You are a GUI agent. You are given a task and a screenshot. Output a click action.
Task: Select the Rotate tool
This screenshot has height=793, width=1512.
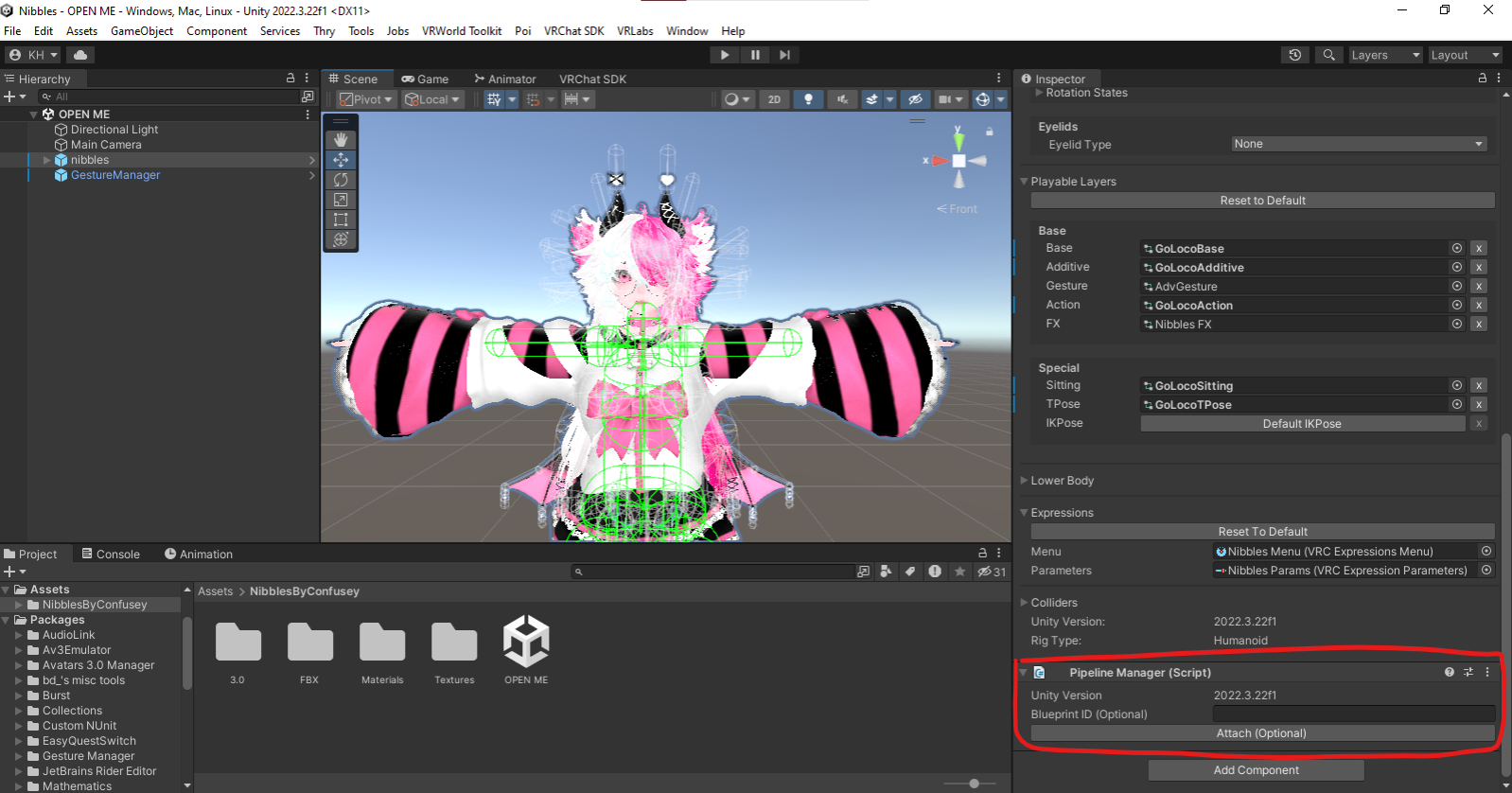341,180
